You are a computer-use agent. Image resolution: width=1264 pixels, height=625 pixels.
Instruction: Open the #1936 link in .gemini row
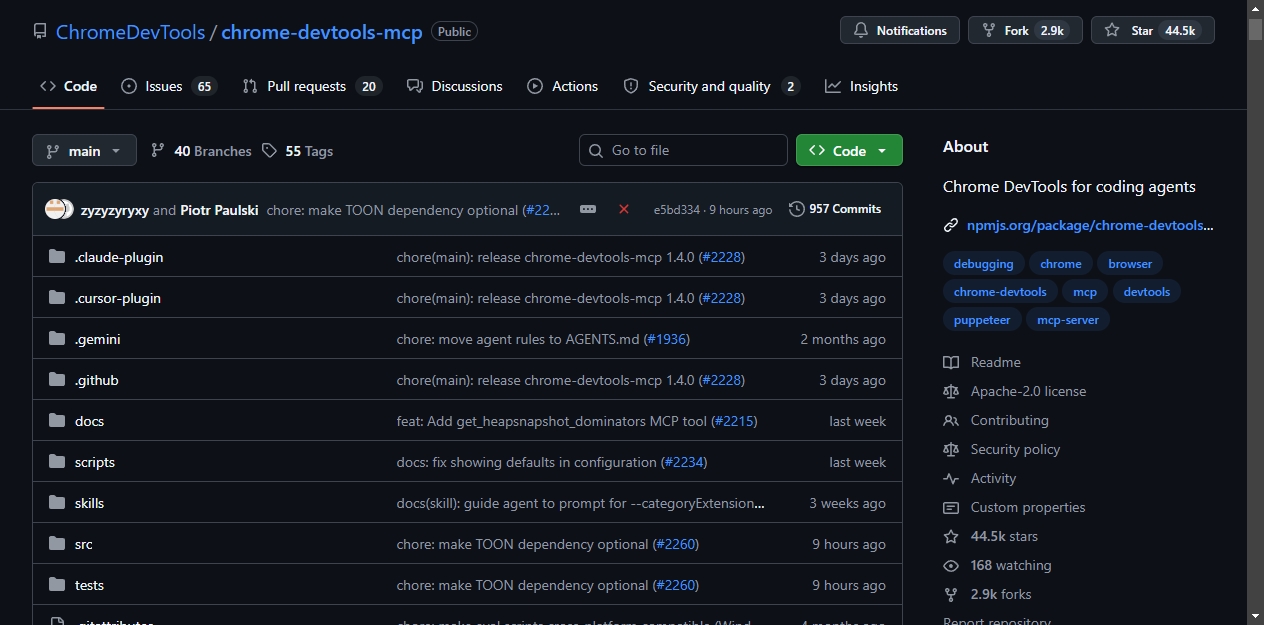(x=667, y=339)
